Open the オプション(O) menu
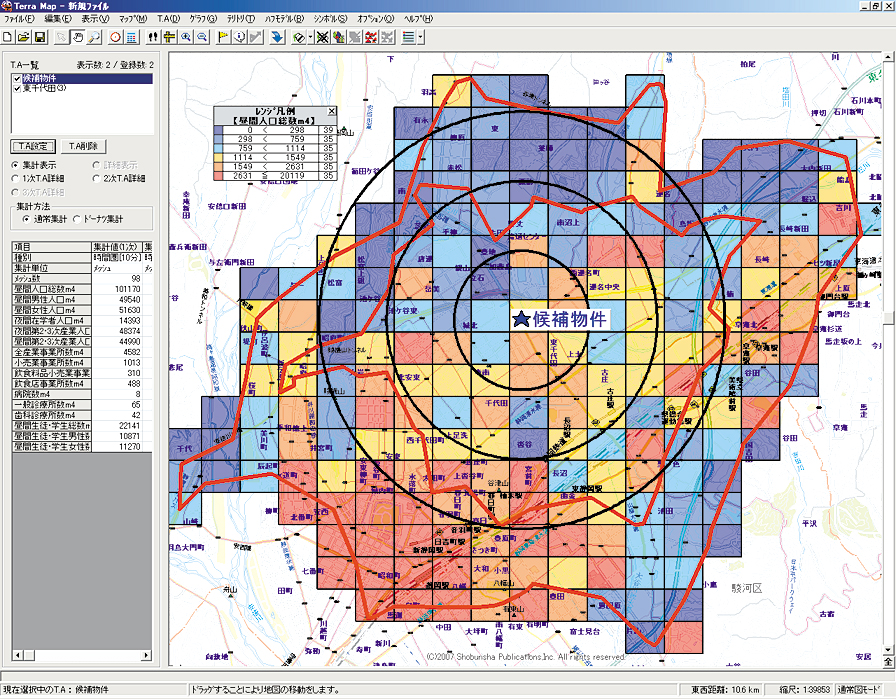 tap(375, 19)
